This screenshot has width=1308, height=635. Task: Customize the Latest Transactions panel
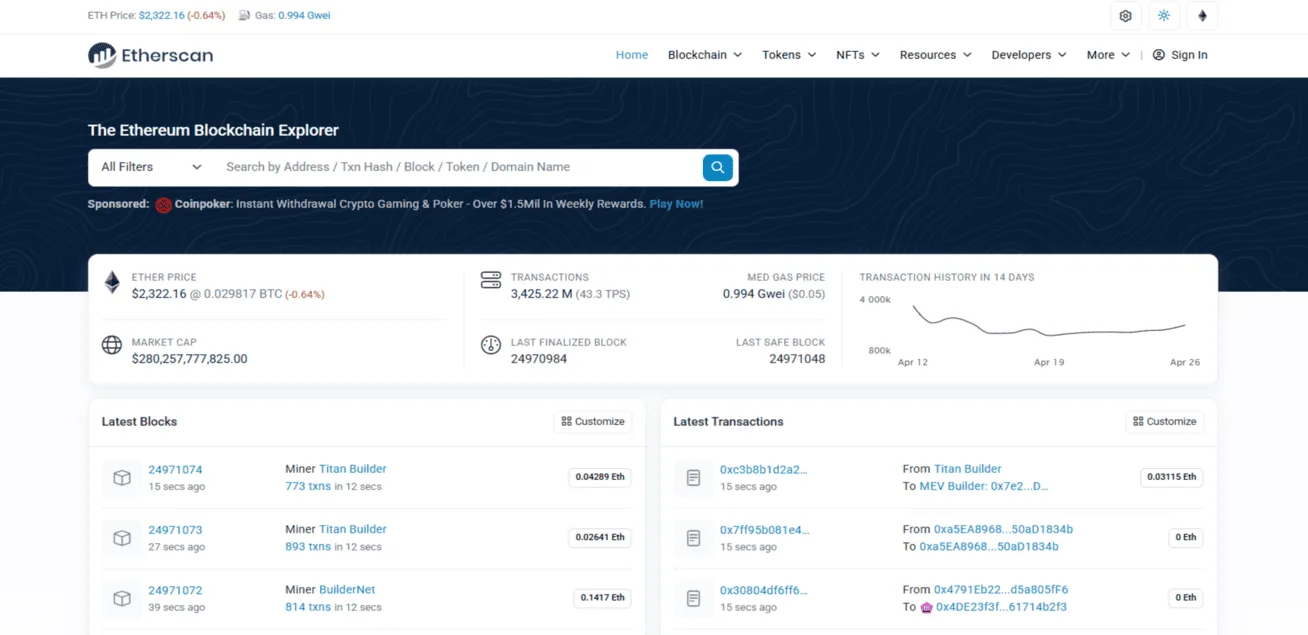(x=1165, y=422)
